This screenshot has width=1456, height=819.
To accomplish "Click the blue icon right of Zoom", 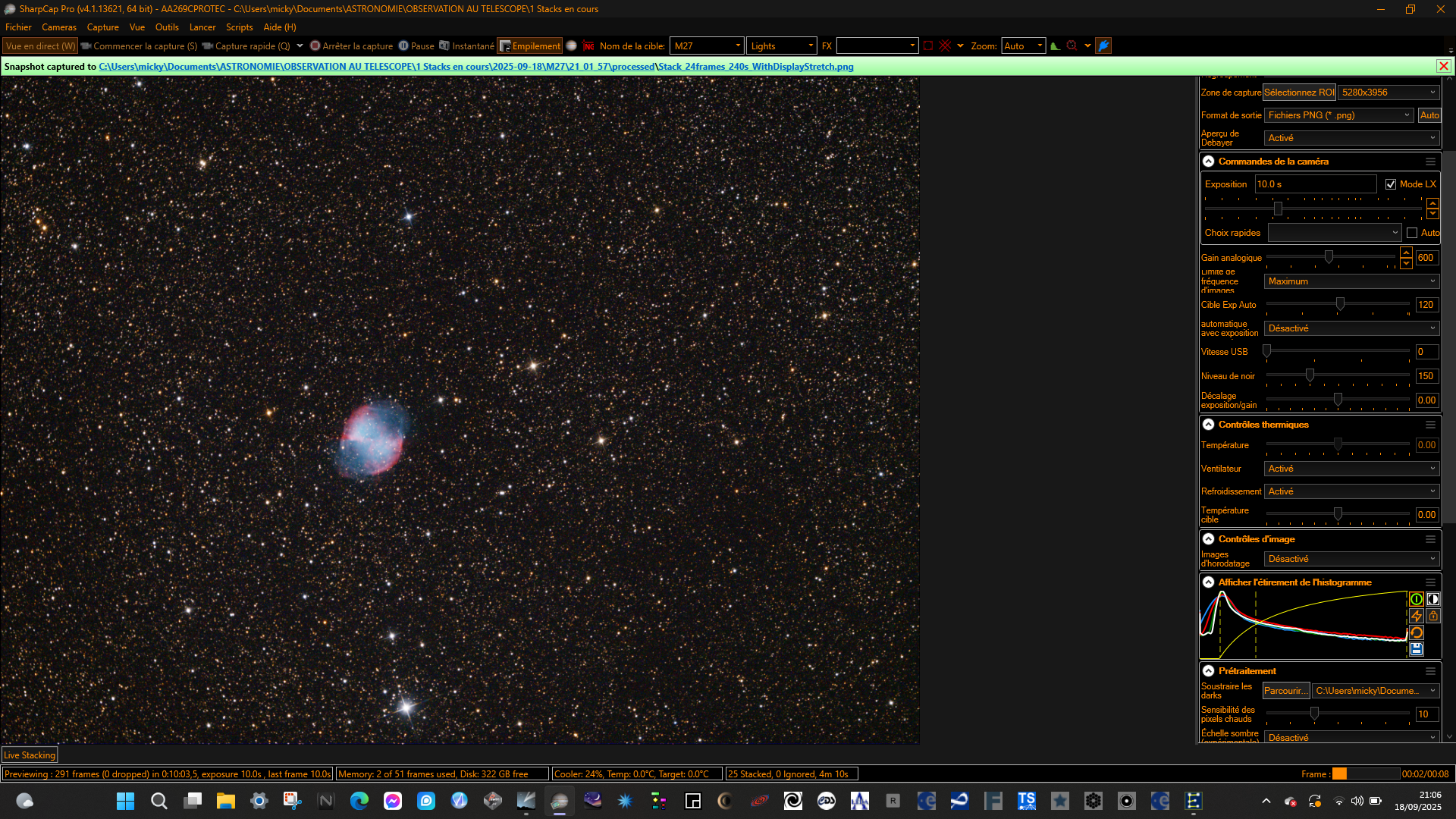I will [x=1103, y=46].
